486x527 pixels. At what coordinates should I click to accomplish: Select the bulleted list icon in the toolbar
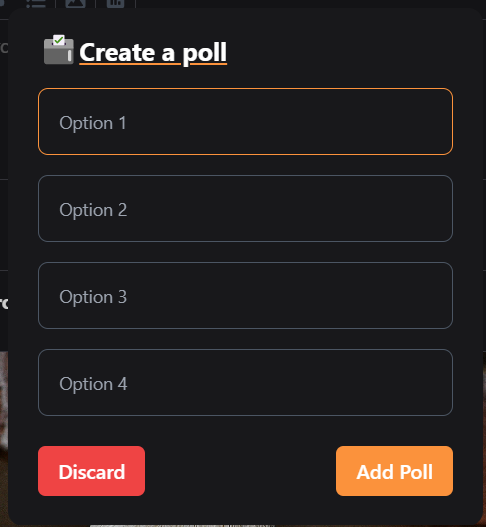point(36,4)
